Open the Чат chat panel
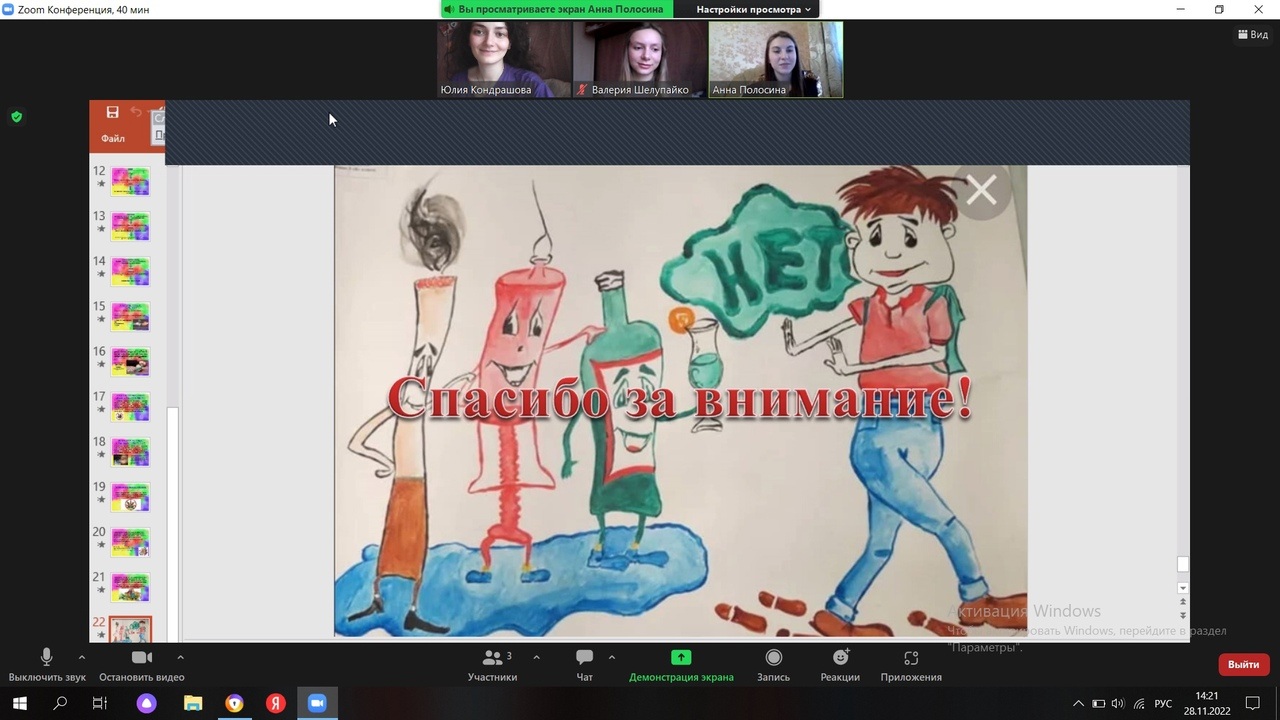 [x=584, y=665]
